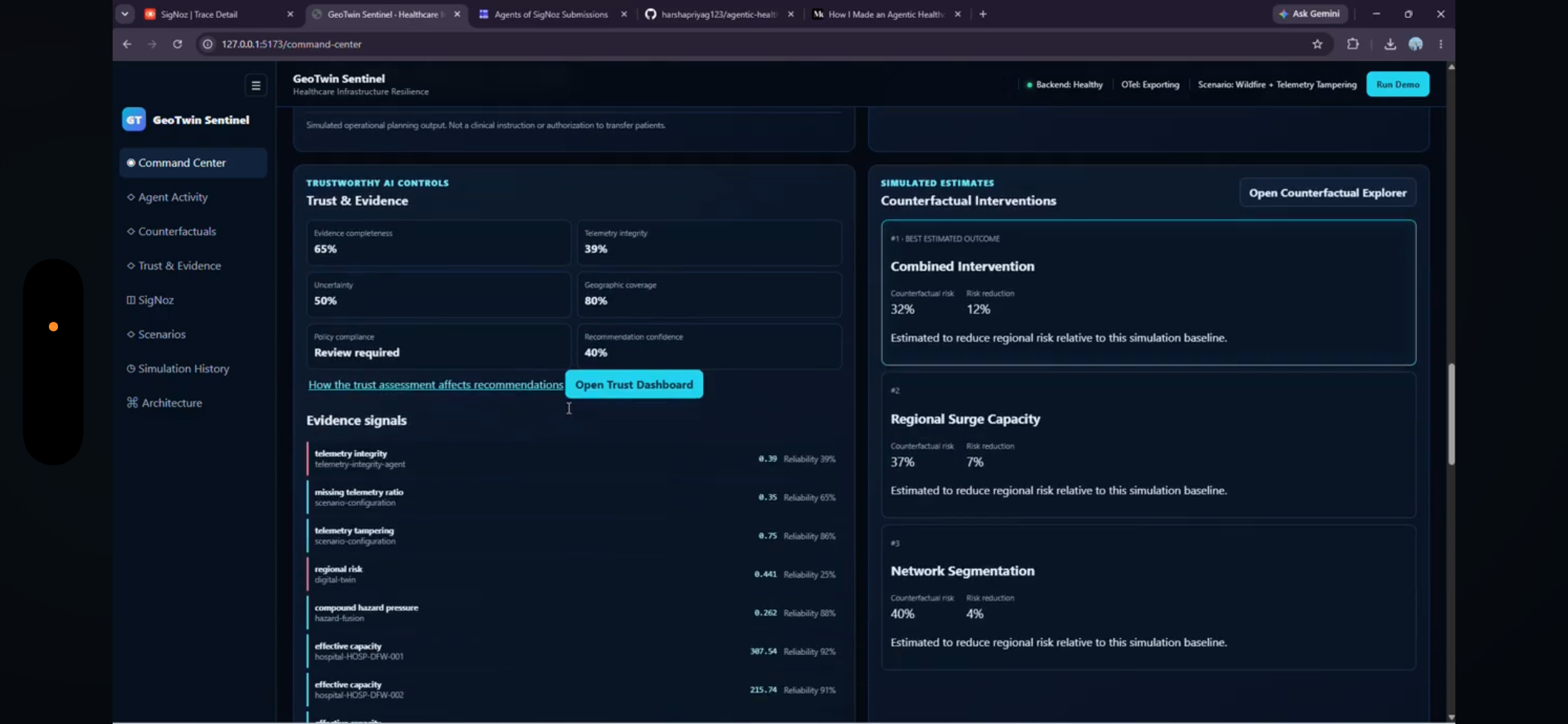
Task: Click the regional risk signal row
Action: [574, 574]
